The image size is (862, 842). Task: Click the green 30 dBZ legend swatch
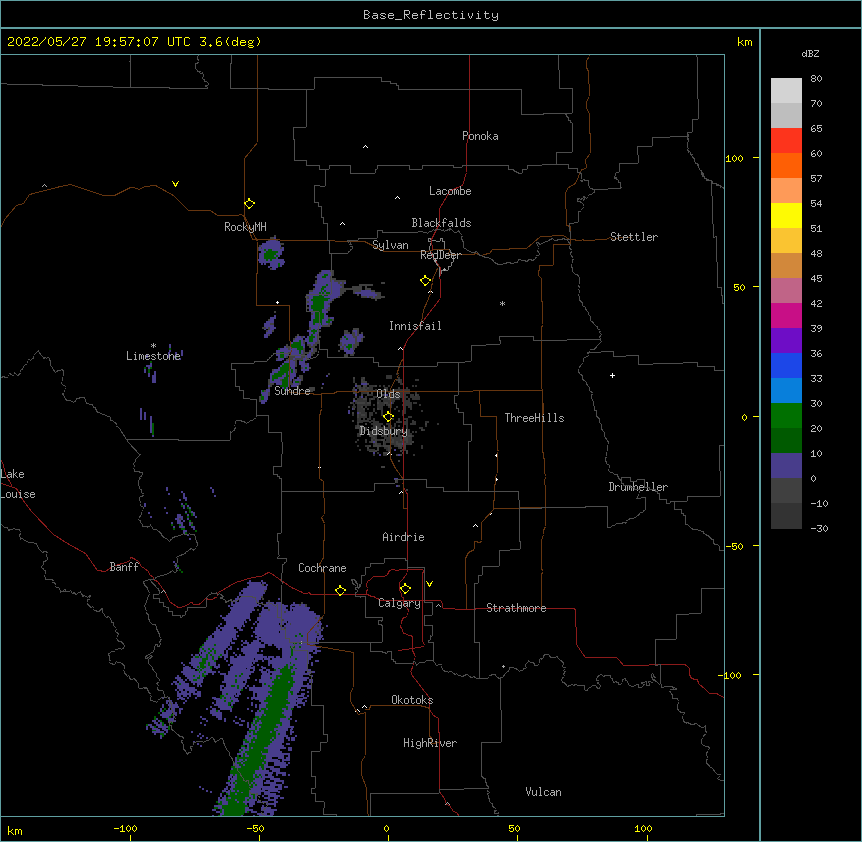point(786,416)
